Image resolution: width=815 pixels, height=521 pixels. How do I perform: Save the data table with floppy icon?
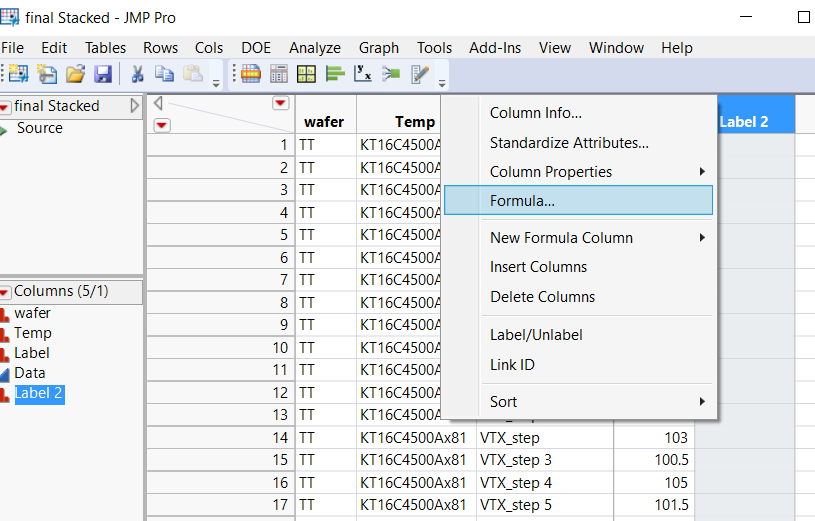click(103, 74)
